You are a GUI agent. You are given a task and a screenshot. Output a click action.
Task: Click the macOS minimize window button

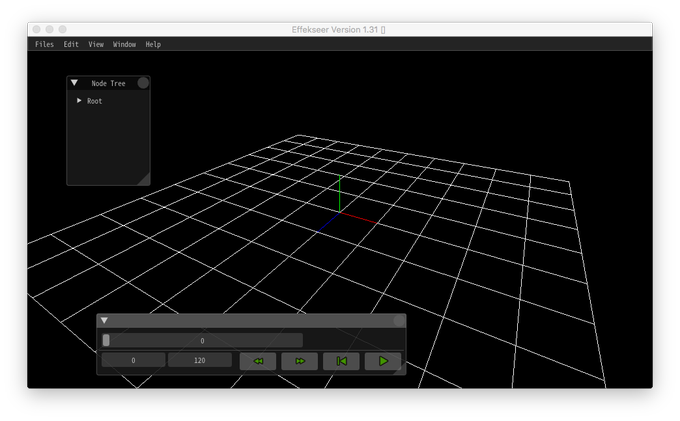(x=49, y=29)
